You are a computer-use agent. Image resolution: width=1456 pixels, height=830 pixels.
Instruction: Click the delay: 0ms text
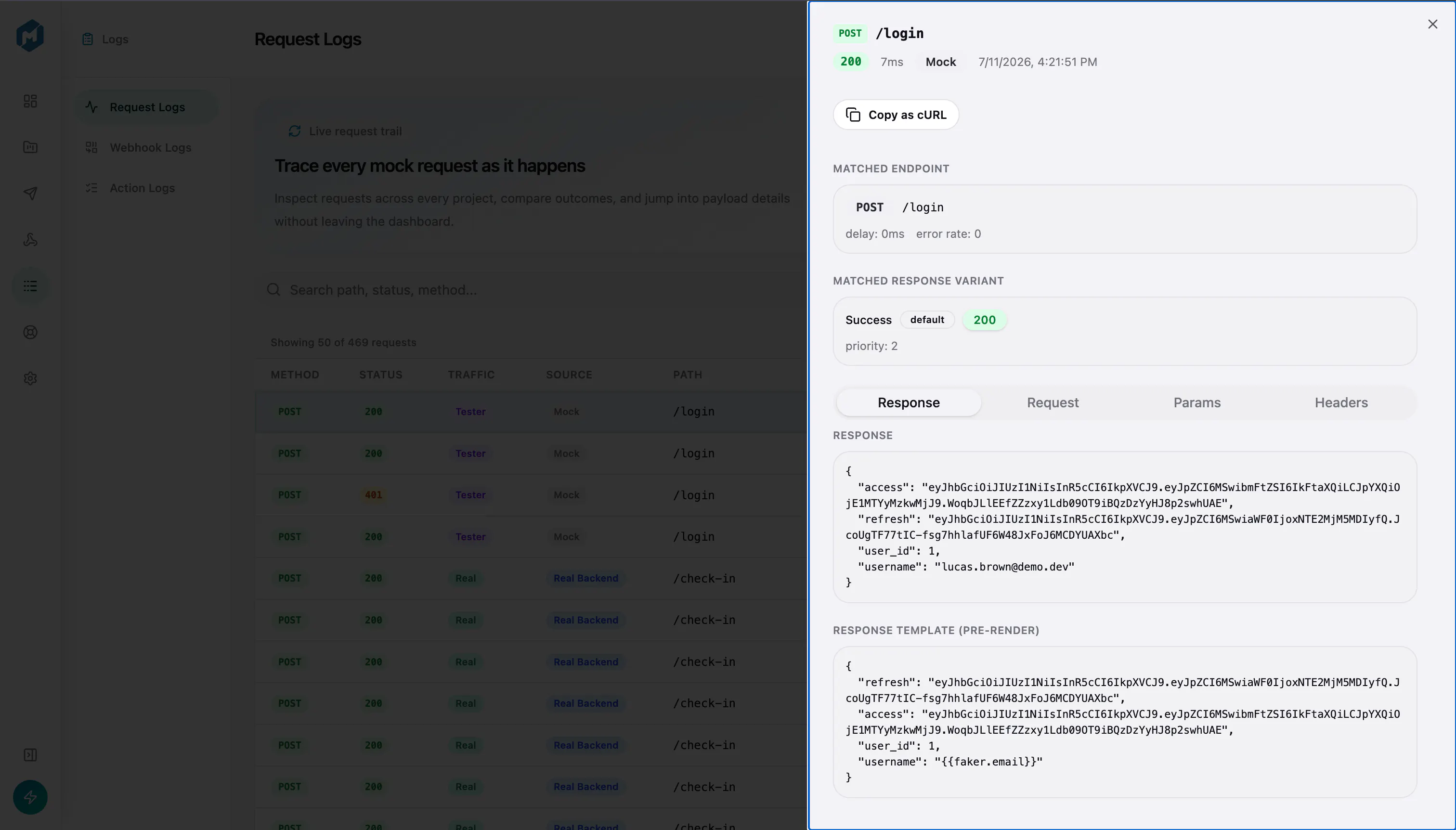pos(874,233)
